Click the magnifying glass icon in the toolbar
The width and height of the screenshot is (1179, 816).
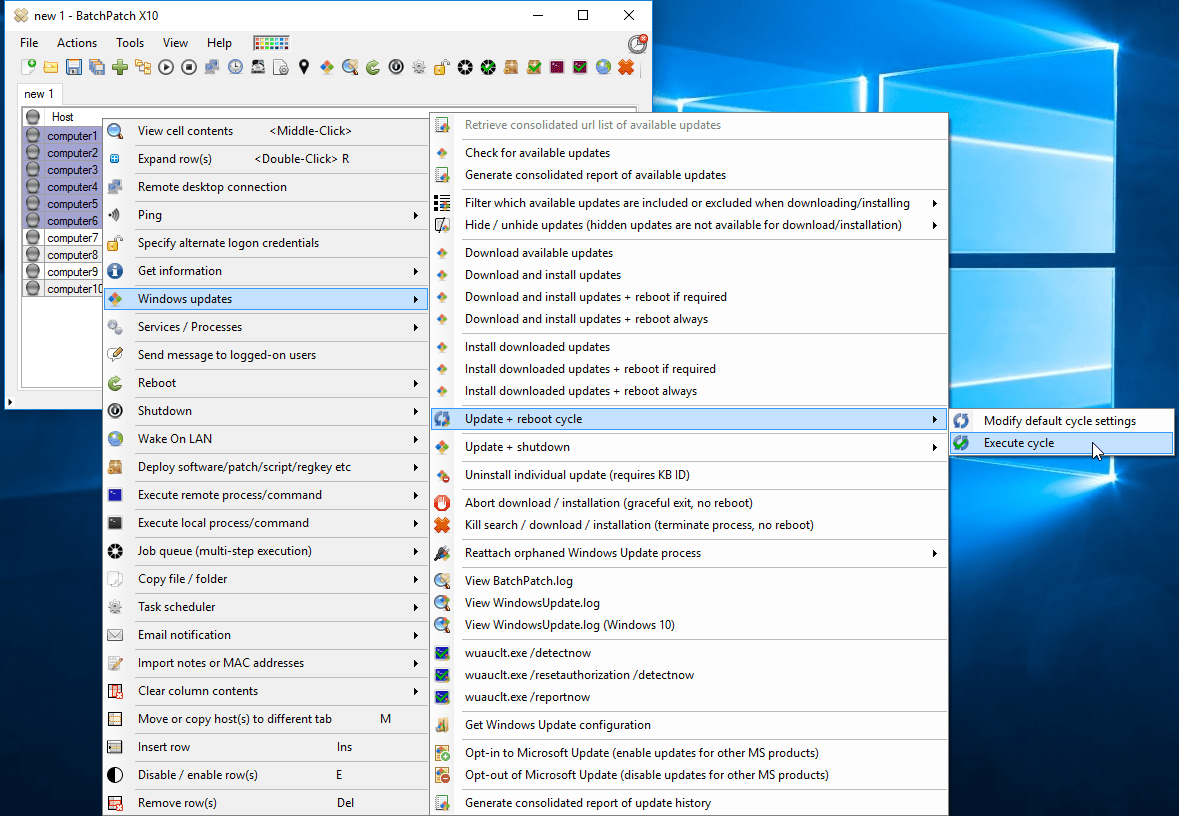coord(350,67)
